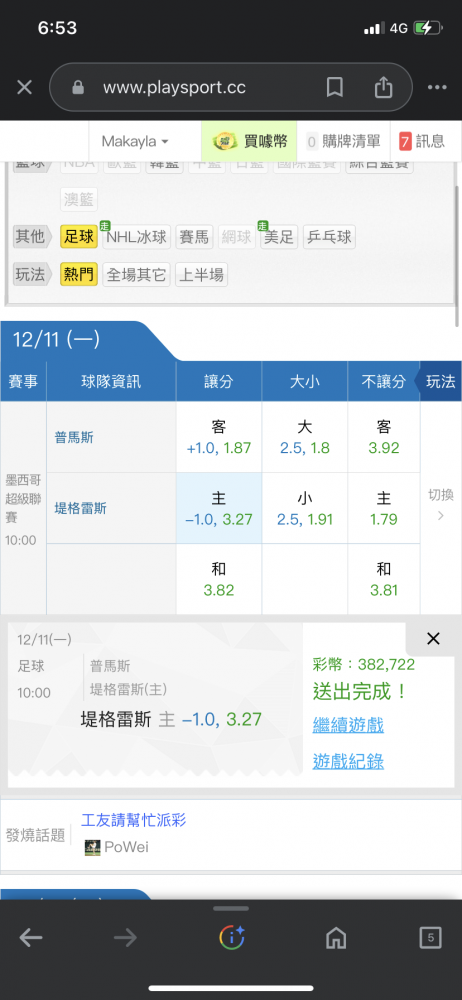462x1000 pixels.
Task: Click 繼續遊戲 link
Action: point(348,724)
